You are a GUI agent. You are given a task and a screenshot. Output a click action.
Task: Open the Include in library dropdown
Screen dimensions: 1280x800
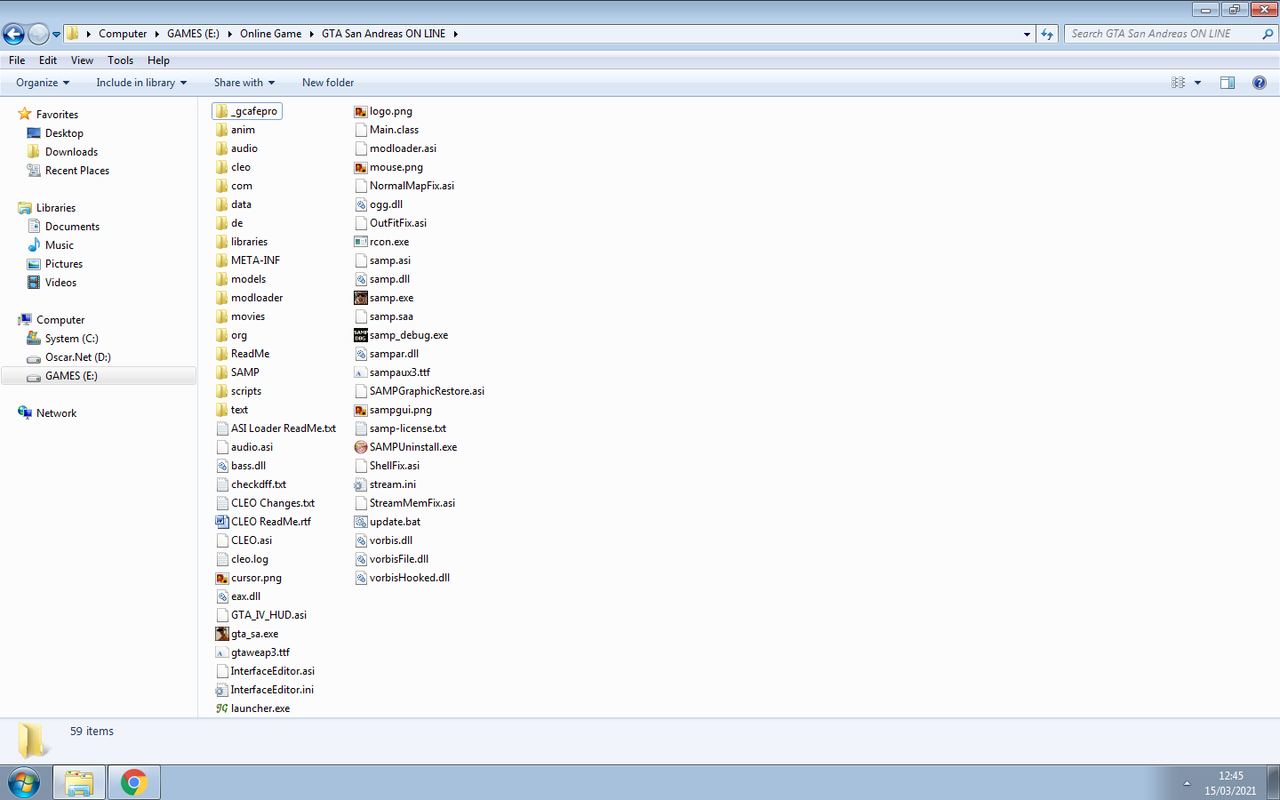(142, 82)
